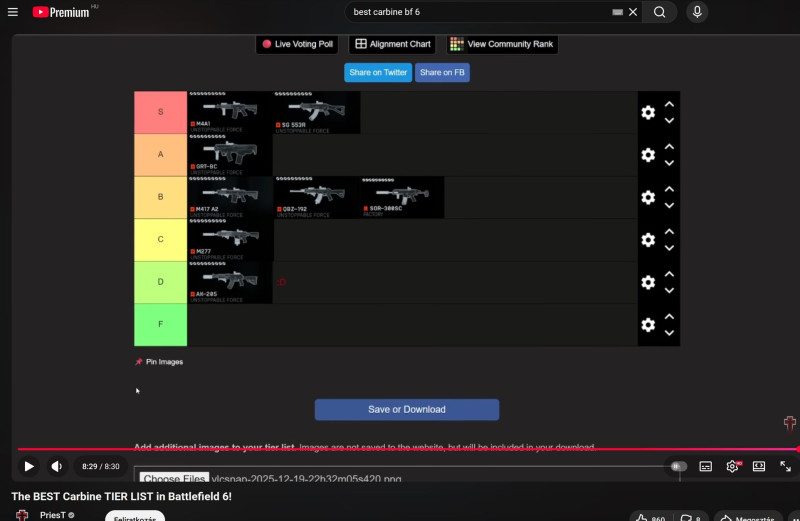Click the red S tier label
Image resolution: width=800 pixels, height=521 pixels.
point(161,112)
